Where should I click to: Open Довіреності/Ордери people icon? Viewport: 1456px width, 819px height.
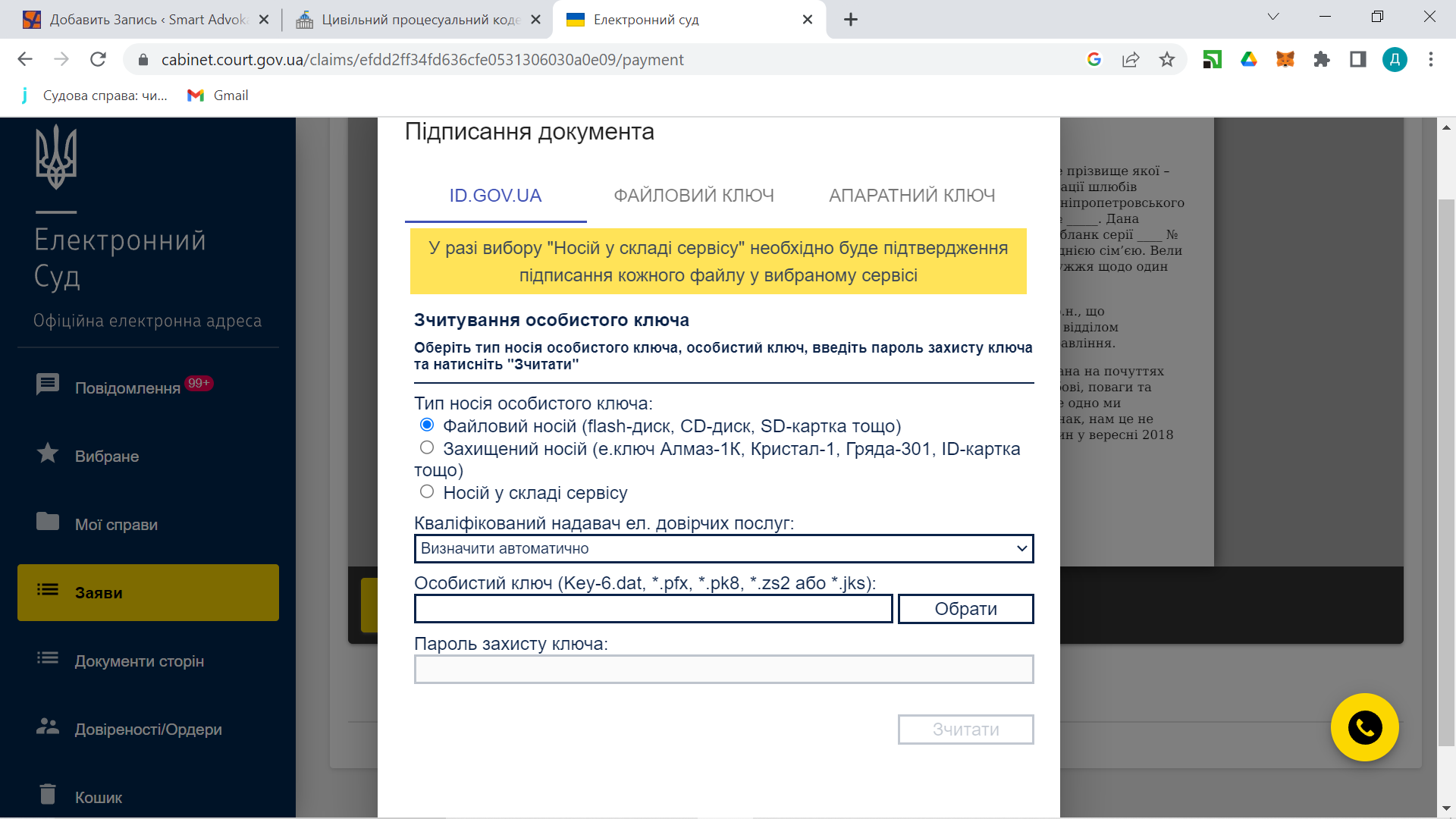tap(48, 726)
